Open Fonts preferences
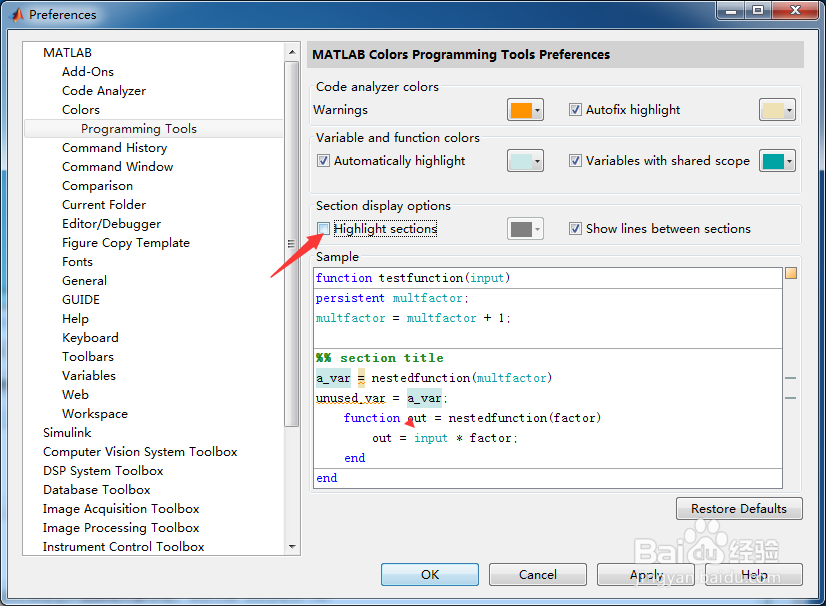Viewport: 826px width, 606px height. click(77, 261)
